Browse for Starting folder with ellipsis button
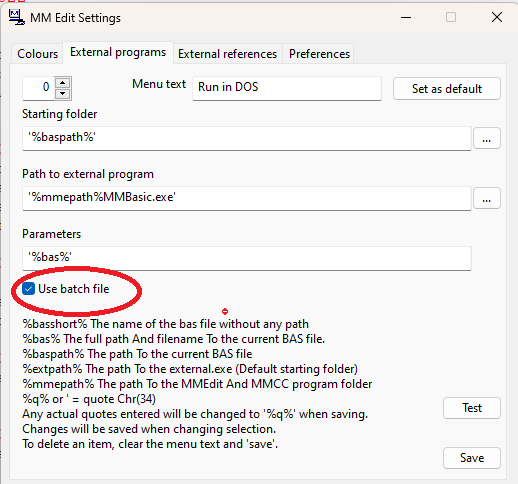 487,138
